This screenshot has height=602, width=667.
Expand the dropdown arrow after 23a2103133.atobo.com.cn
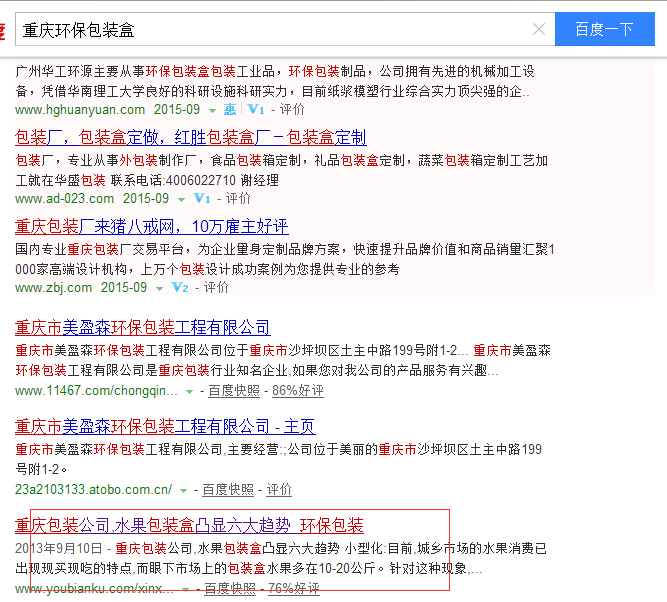pyautogui.click(x=183, y=491)
